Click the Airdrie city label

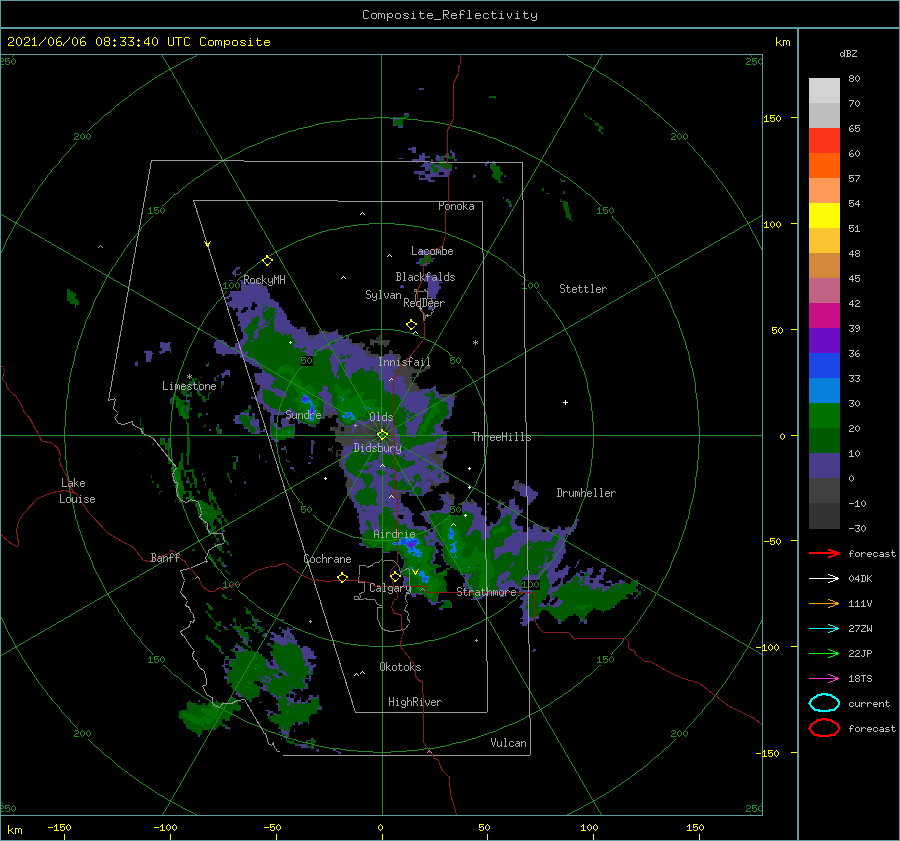tap(394, 534)
